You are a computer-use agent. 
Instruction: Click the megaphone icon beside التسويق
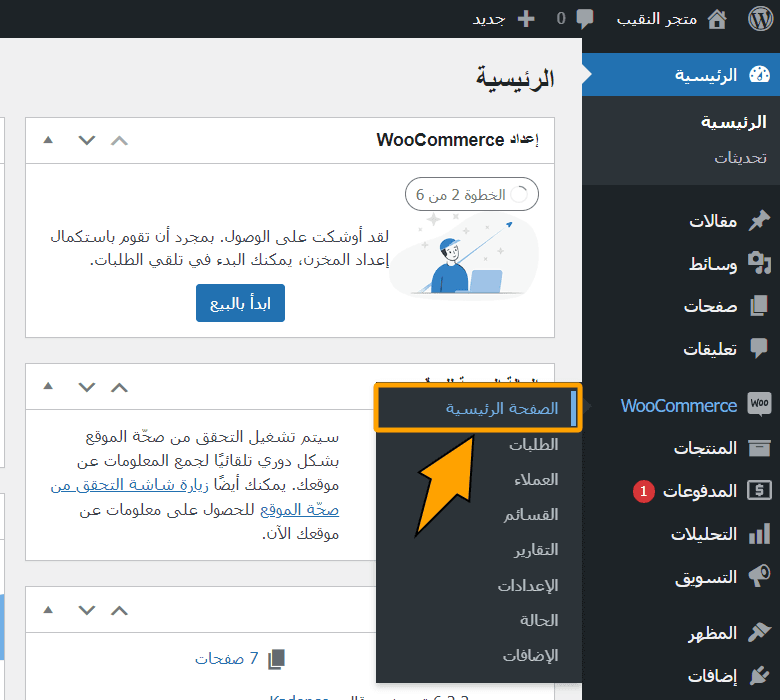point(759,576)
